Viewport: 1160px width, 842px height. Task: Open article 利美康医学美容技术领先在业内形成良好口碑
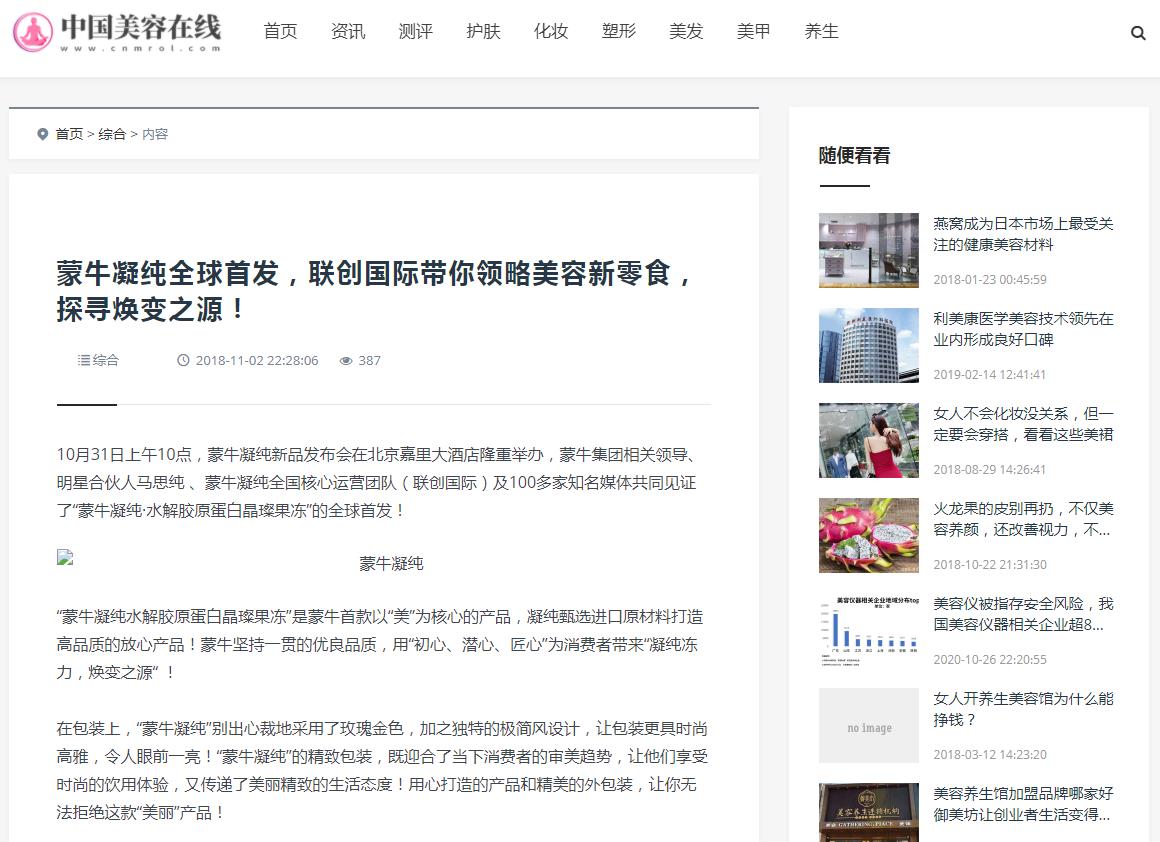(x=1023, y=329)
